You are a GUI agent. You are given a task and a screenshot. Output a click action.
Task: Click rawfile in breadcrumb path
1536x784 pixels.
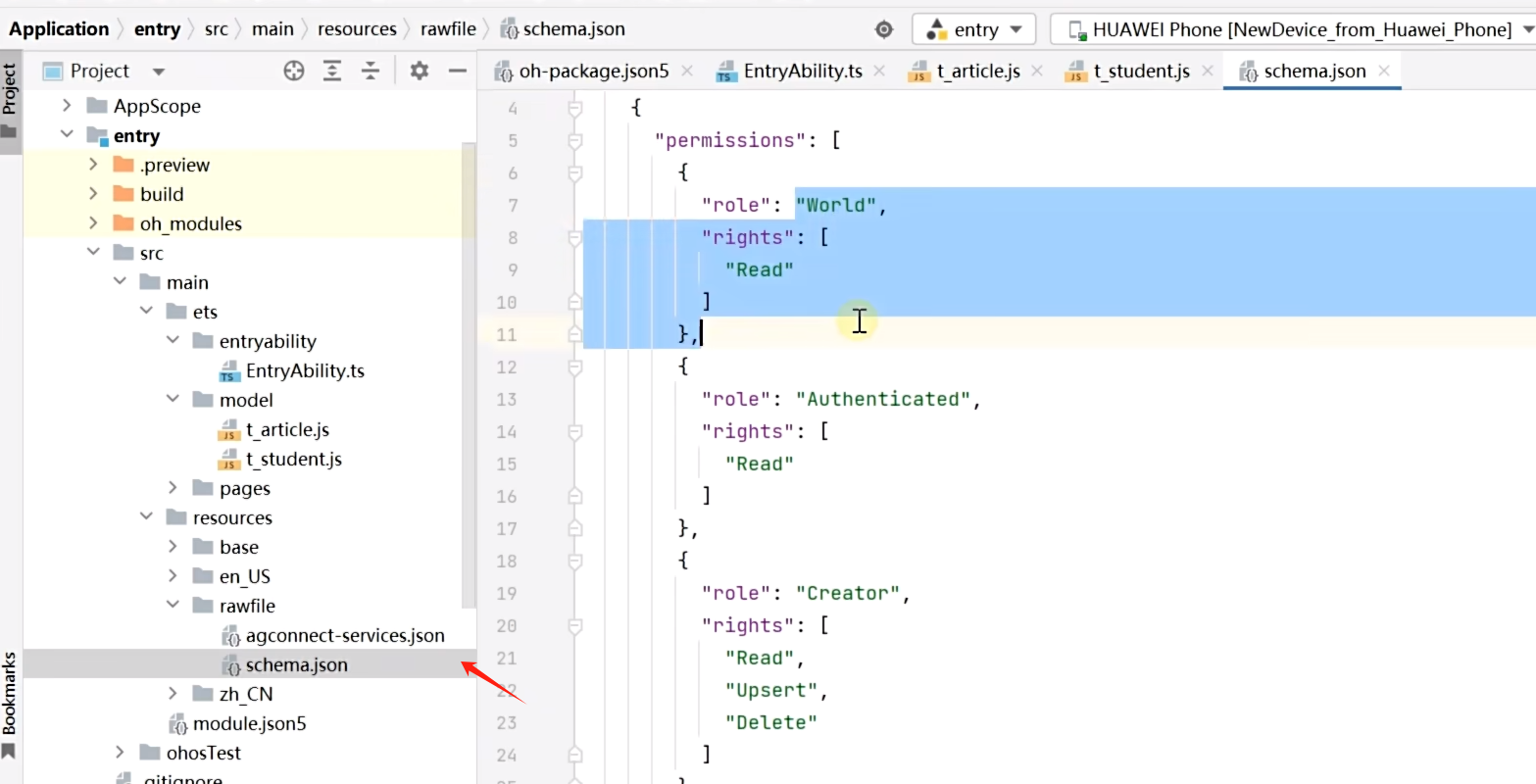point(448,29)
